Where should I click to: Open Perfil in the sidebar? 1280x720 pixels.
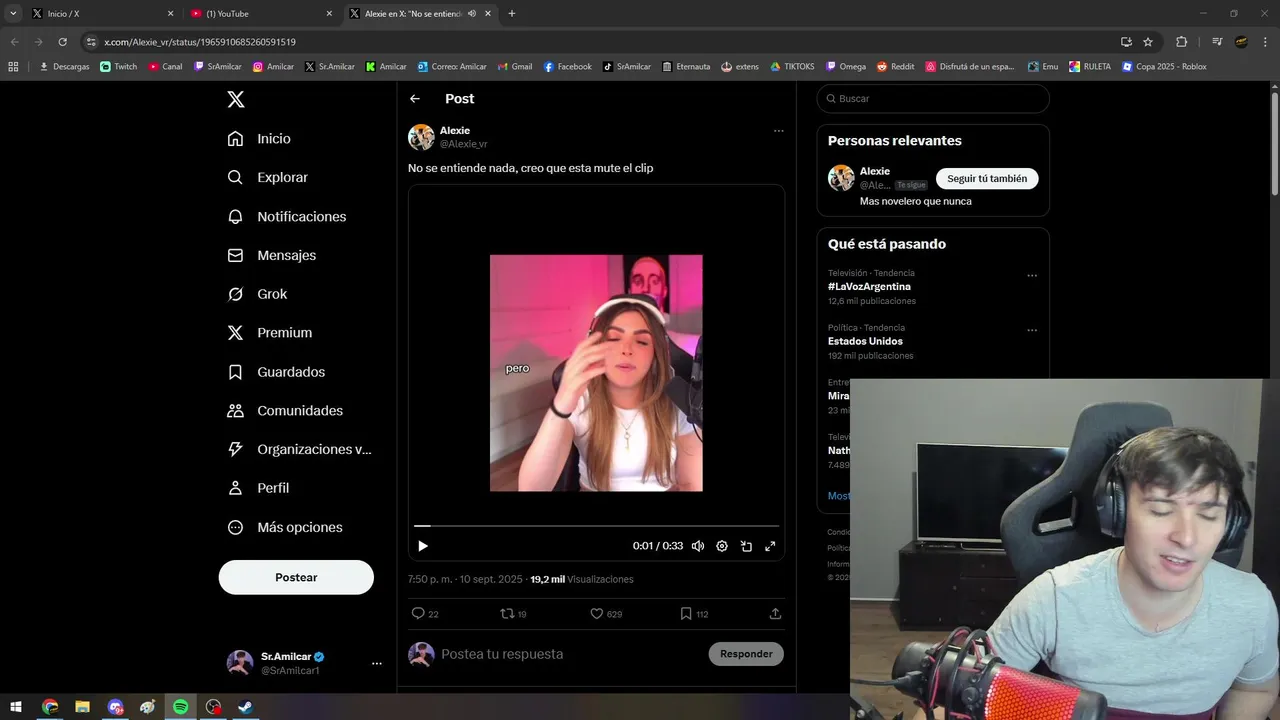[259, 488]
